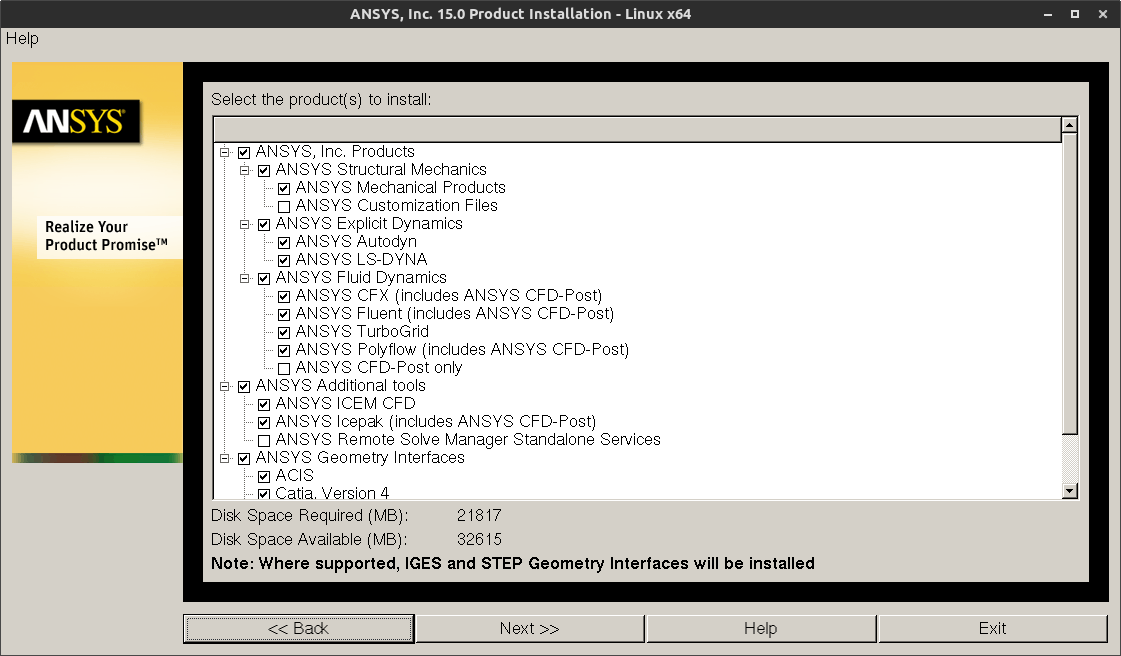Uncheck ANSYS Fluid Dynamics checkbox
Screen dimensions: 1121x656
click(264, 278)
